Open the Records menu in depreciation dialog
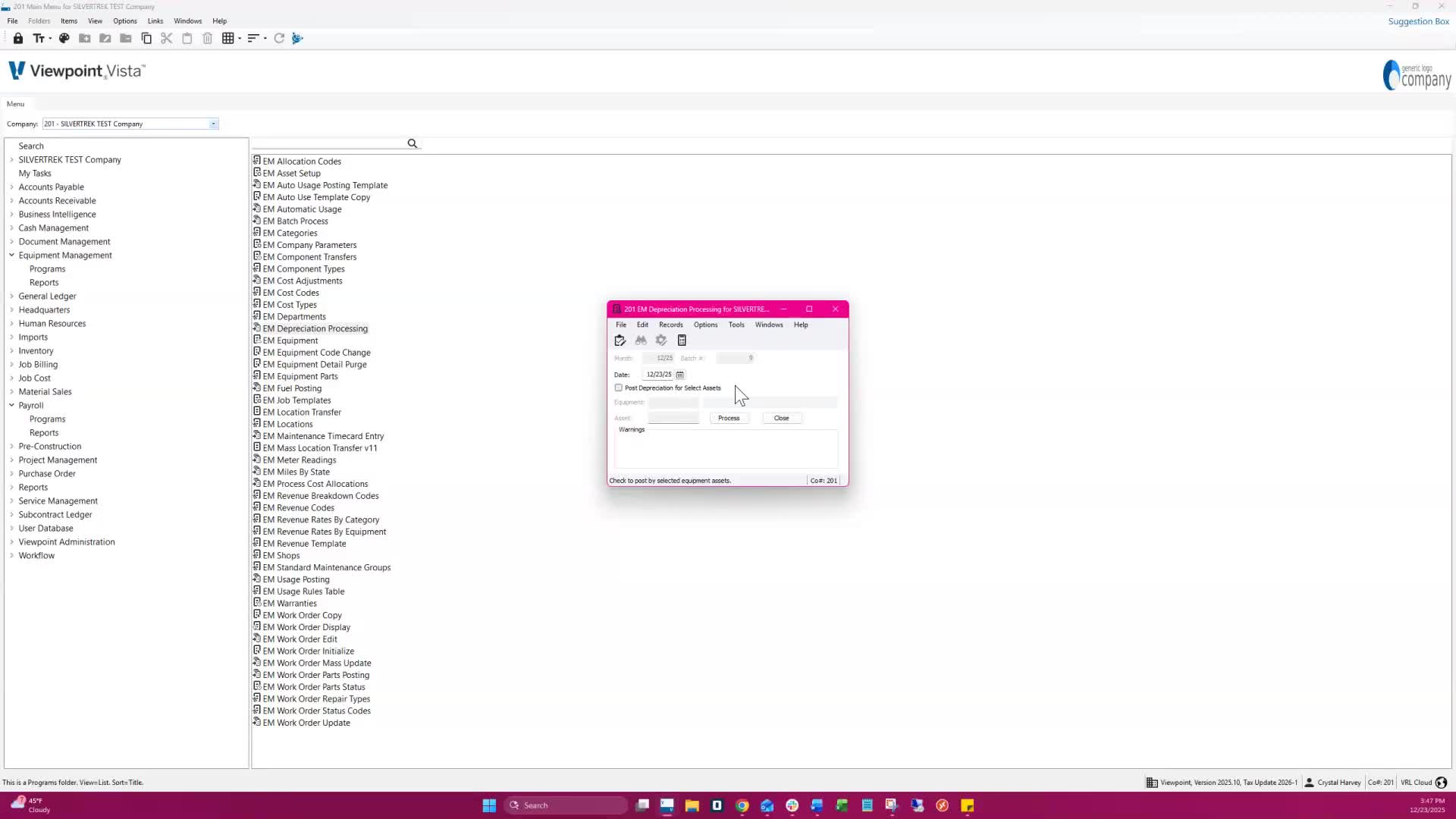This screenshot has height=819, width=1456. click(670, 325)
